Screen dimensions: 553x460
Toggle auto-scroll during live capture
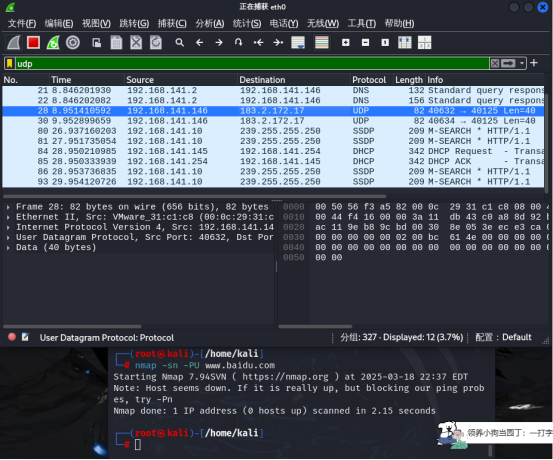click(298, 43)
